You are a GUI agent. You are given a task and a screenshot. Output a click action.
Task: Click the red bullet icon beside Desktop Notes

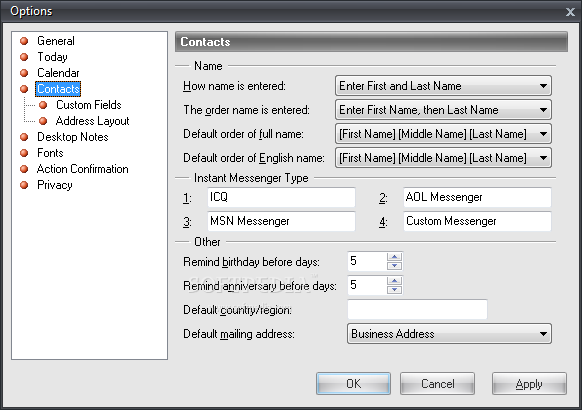pos(24,137)
